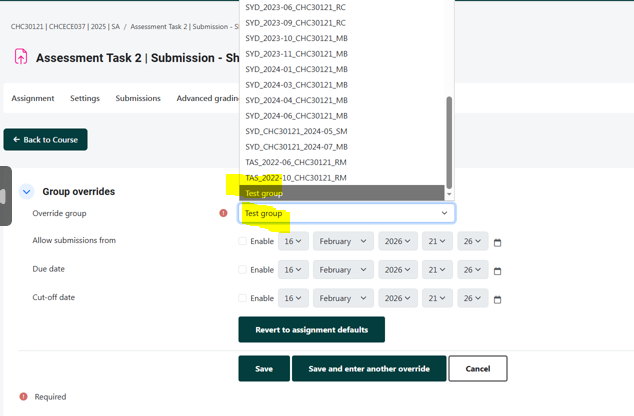Viewport: 634px width, 416px height.
Task: Switch to the Submissions tab
Action: (x=138, y=99)
